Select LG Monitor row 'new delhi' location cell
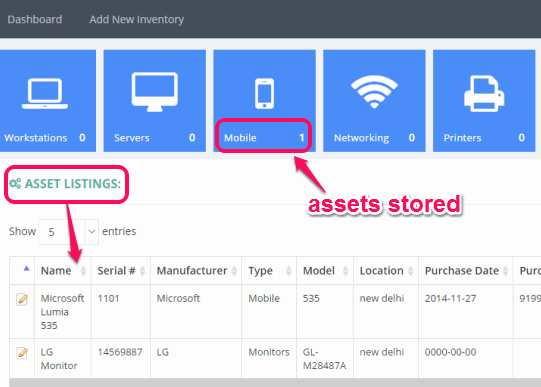This screenshot has height=387, width=541. click(x=386, y=359)
